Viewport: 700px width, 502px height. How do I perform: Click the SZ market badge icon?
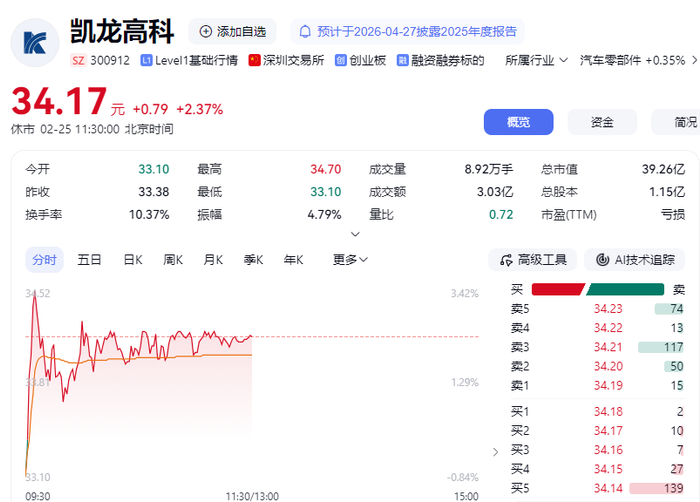point(78,60)
